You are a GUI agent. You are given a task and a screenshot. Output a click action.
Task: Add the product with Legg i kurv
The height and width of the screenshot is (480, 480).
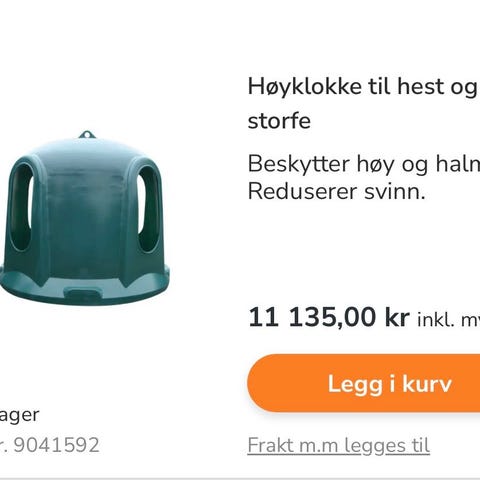coord(364,383)
